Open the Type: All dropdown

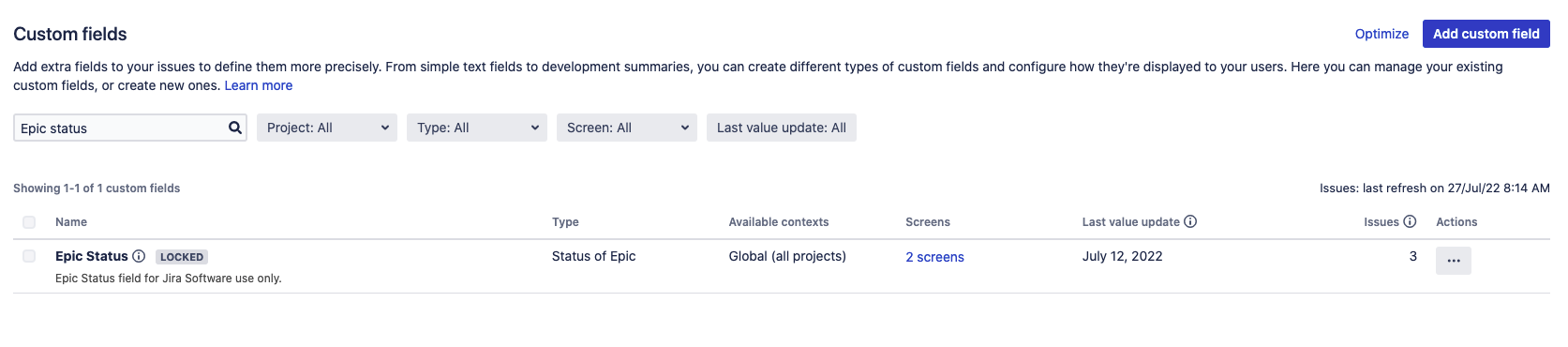[477, 128]
